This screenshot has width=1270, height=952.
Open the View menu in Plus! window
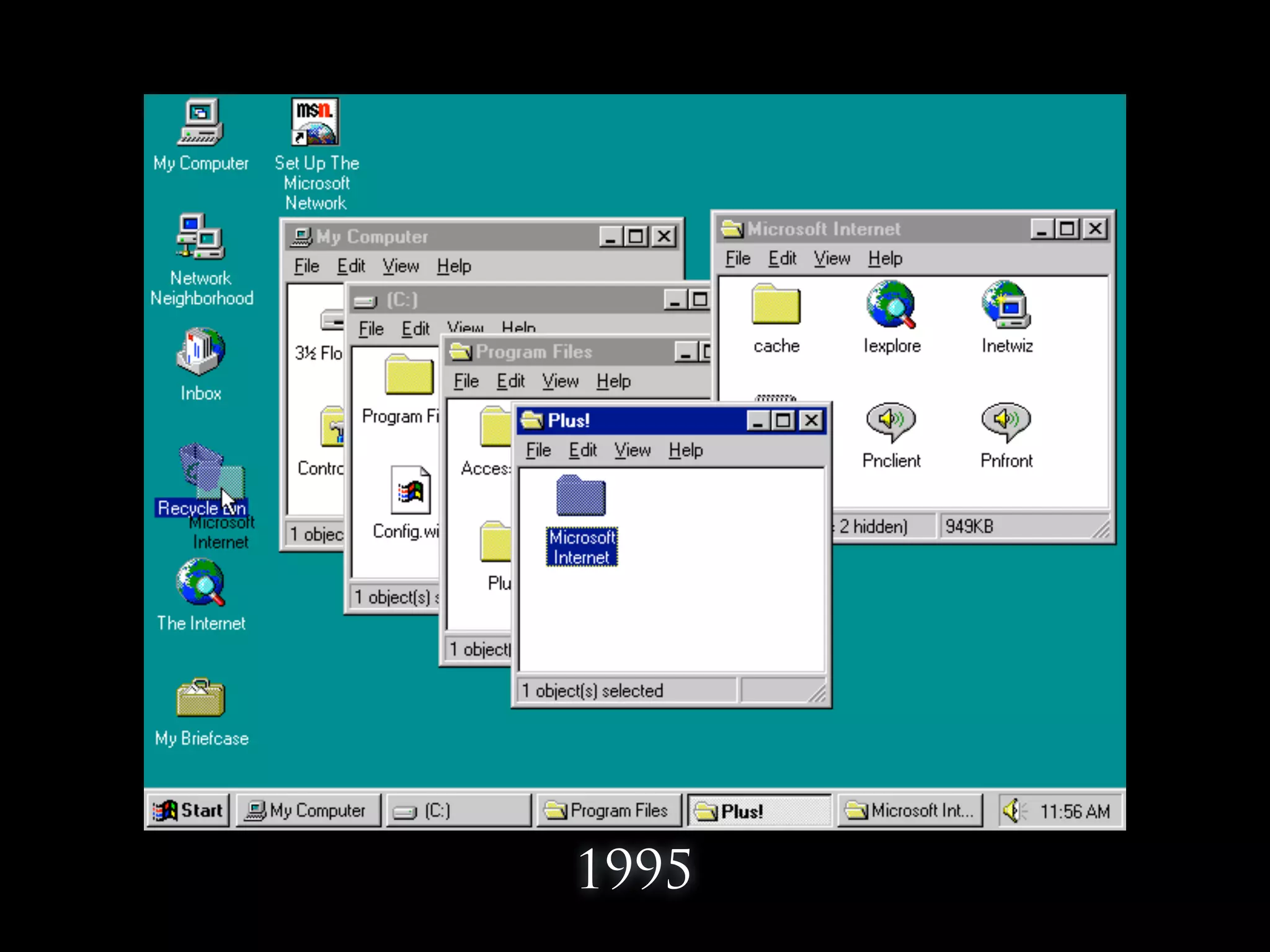coord(633,450)
